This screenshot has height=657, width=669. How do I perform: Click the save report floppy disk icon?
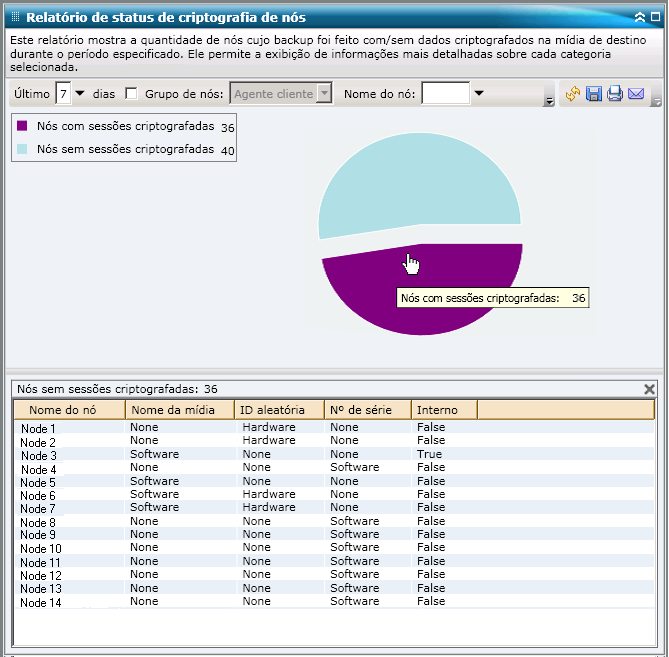point(593,94)
